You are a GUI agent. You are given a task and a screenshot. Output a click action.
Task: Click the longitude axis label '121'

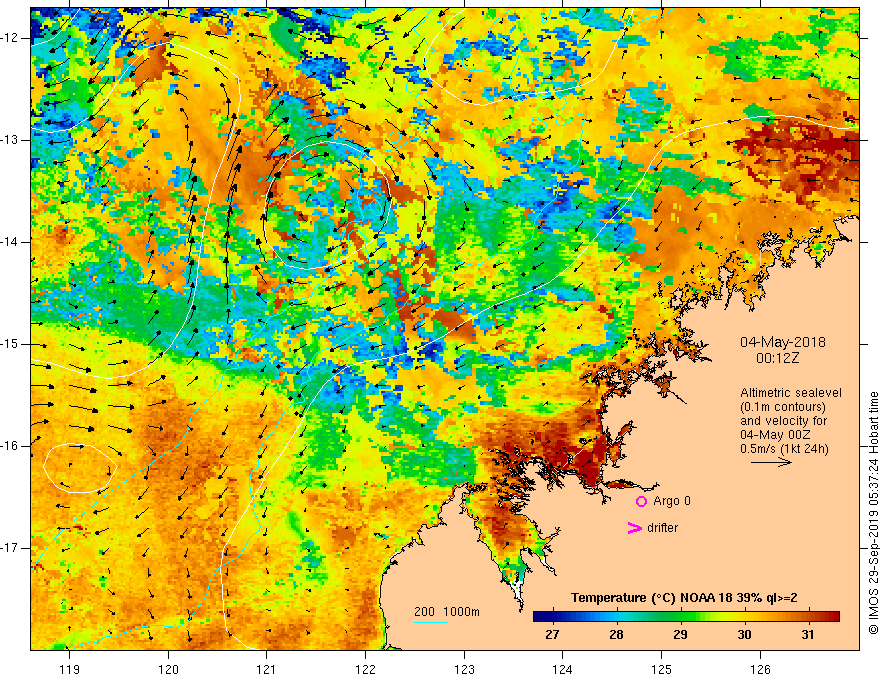click(266, 669)
